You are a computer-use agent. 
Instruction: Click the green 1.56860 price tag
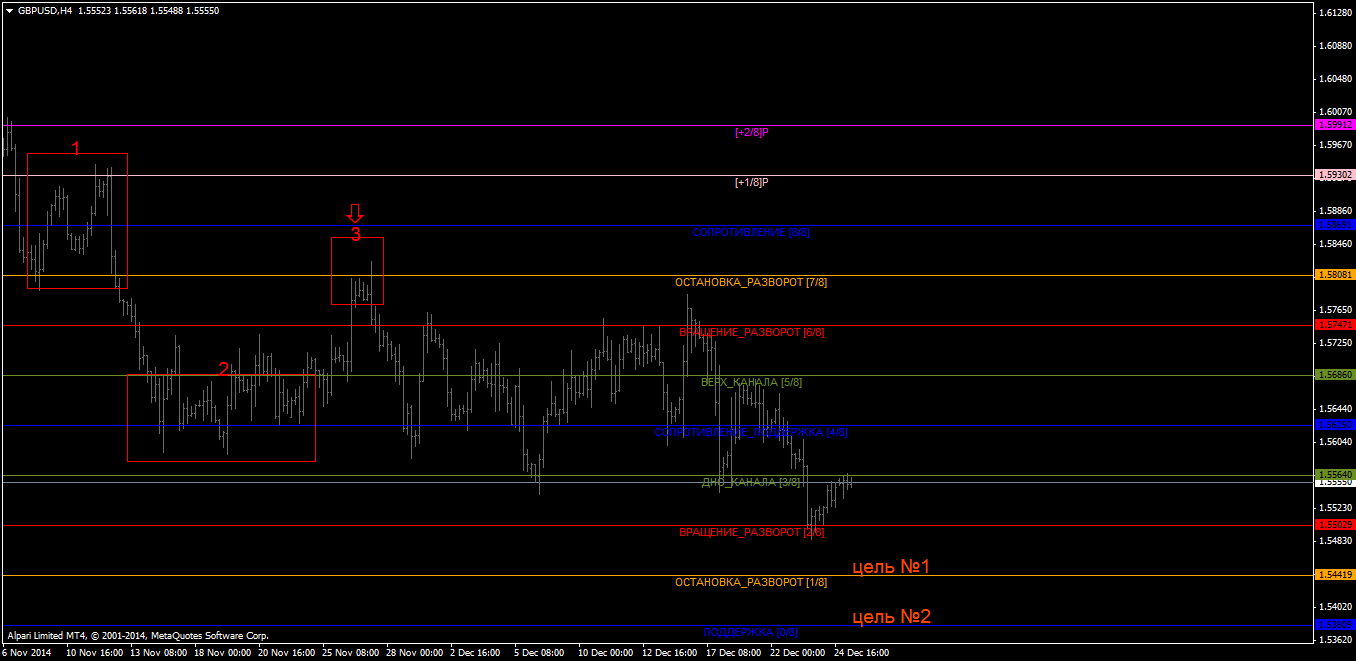point(1335,375)
